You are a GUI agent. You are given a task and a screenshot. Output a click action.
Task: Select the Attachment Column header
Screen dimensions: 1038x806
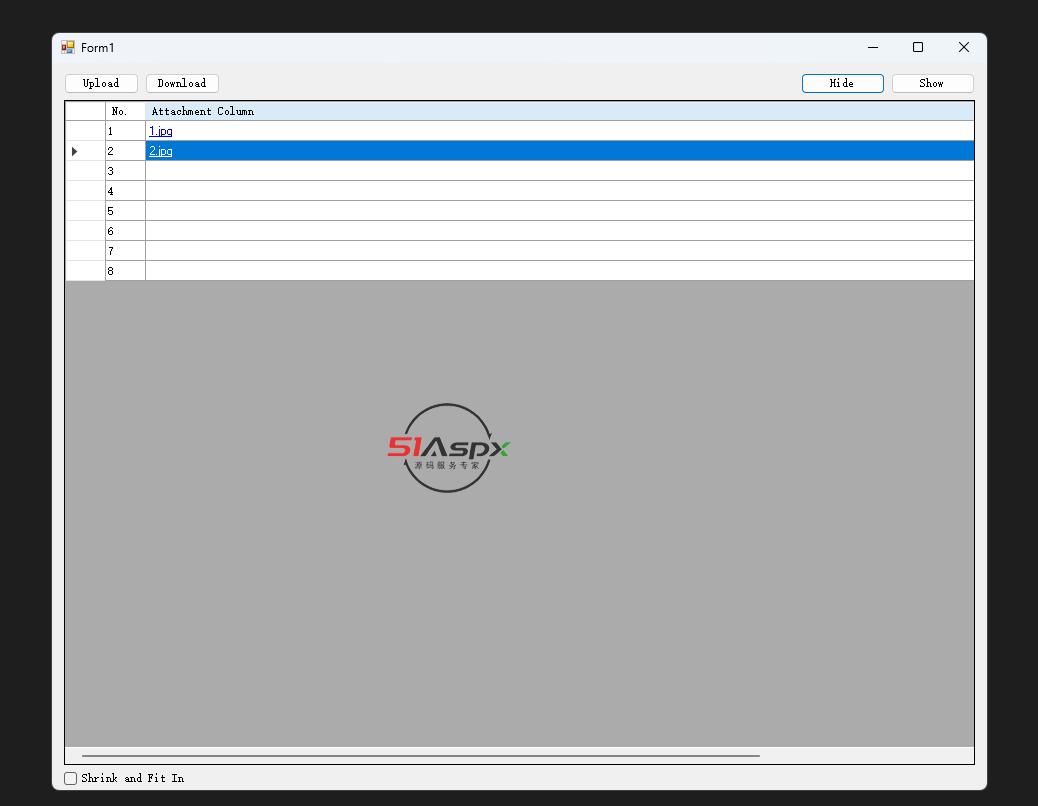559,111
